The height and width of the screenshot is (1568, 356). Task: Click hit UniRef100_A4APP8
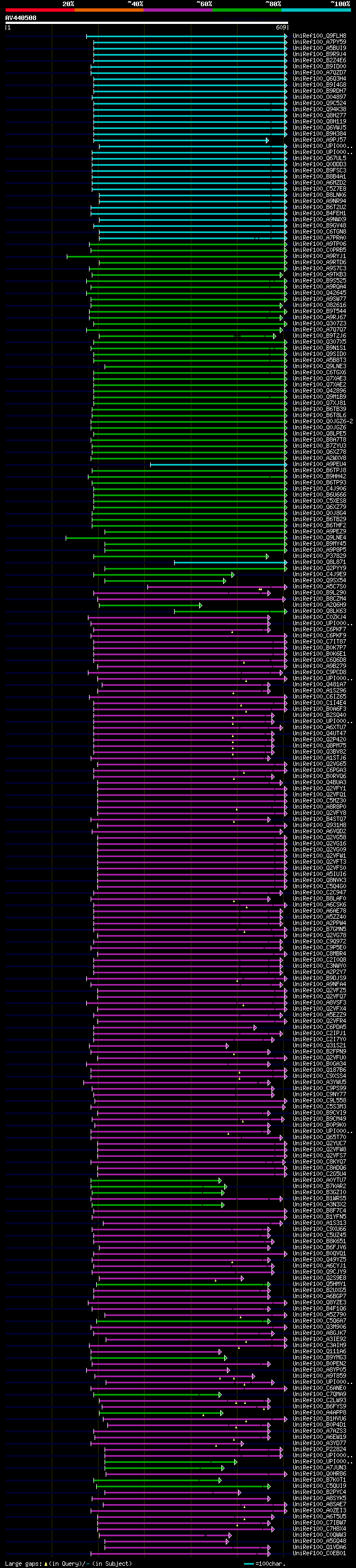point(319,1412)
